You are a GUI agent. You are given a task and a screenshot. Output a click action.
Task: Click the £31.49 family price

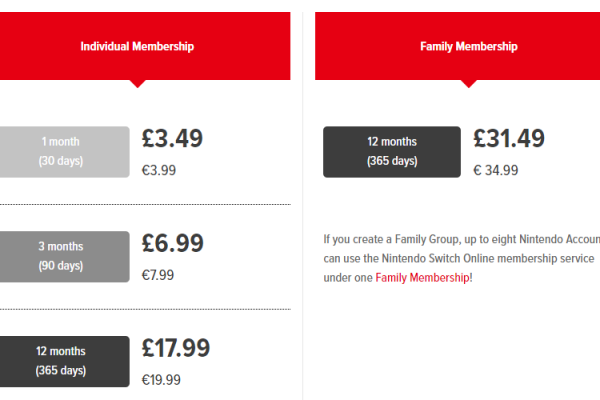tap(509, 138)
